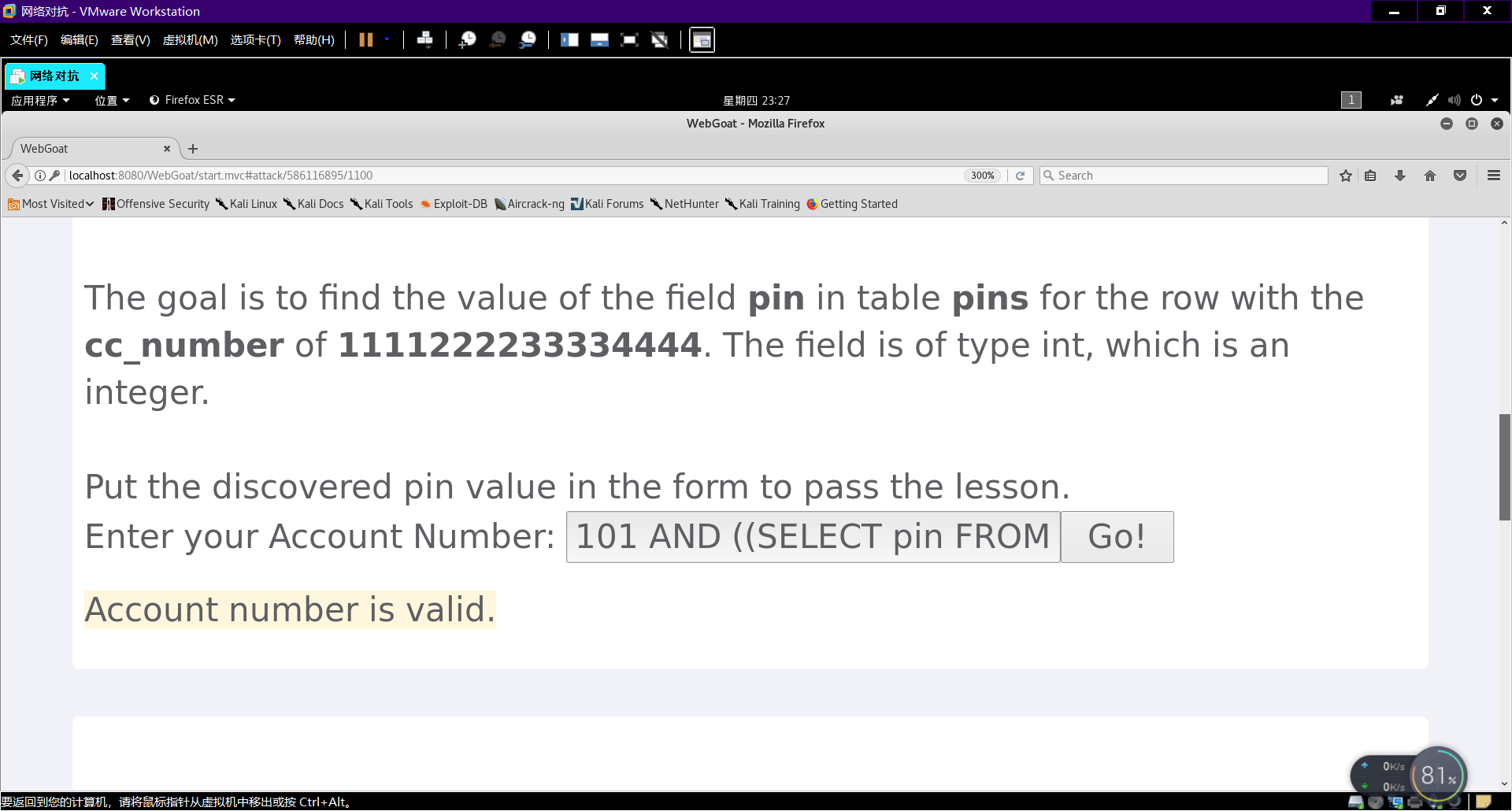
Task: Submit the form with the Go! button
Action: [x=1117, y=537]
